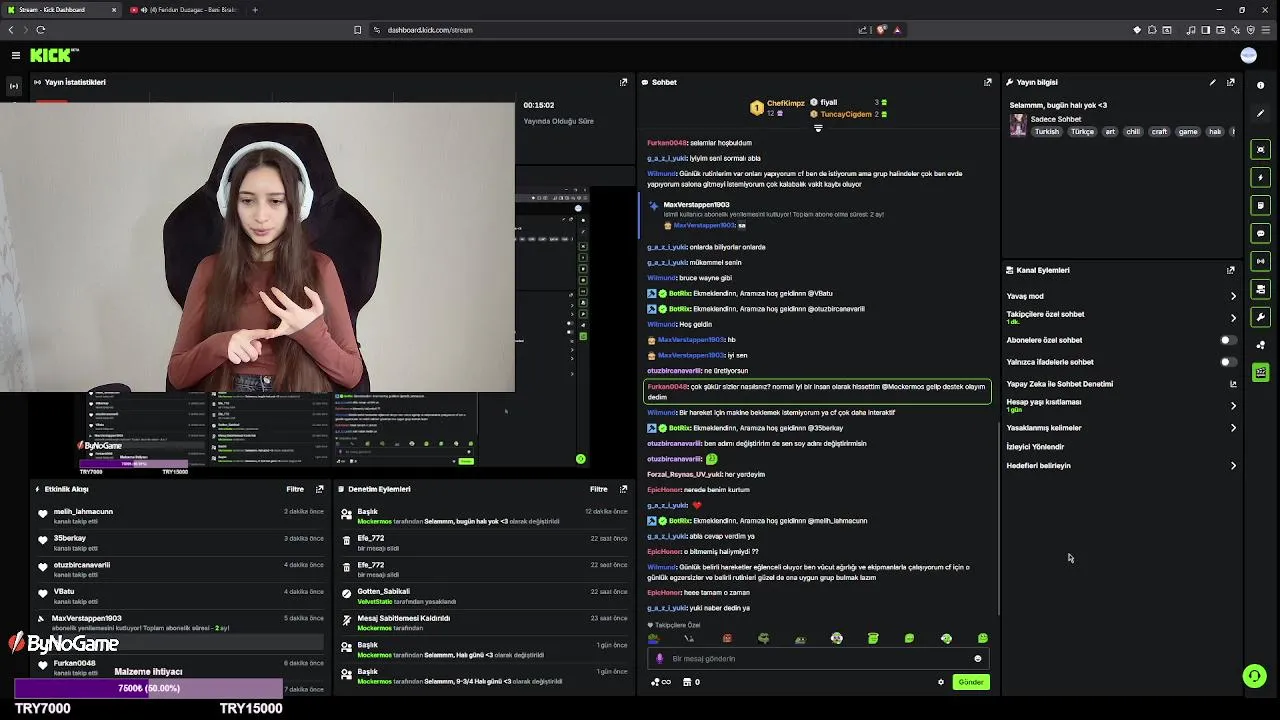Pop out the Etkinlik Akışı panel
Screen dimensions: 1280x720
click(319, 489)
